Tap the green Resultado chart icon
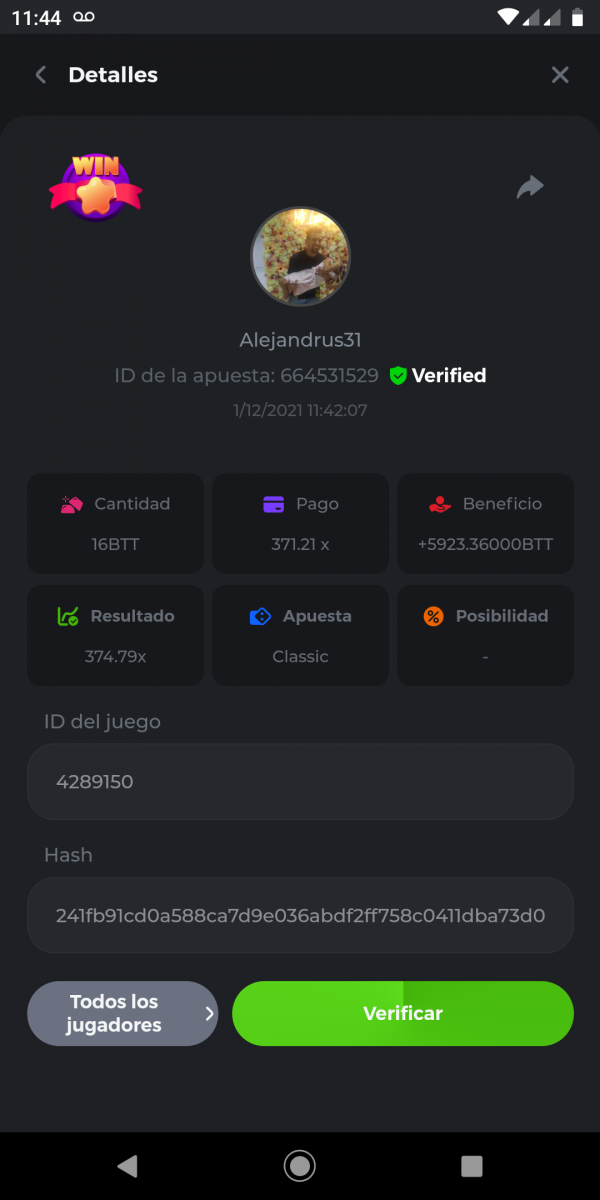This screenshot has width=600, height=1200. 68,617
